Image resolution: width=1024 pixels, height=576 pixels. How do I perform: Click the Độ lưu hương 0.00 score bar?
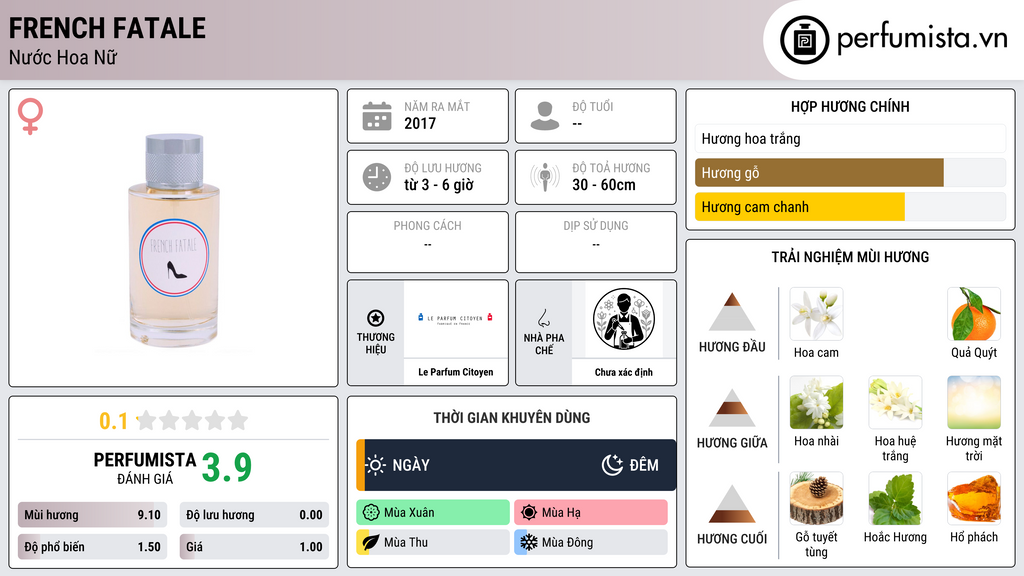point(254,515)
